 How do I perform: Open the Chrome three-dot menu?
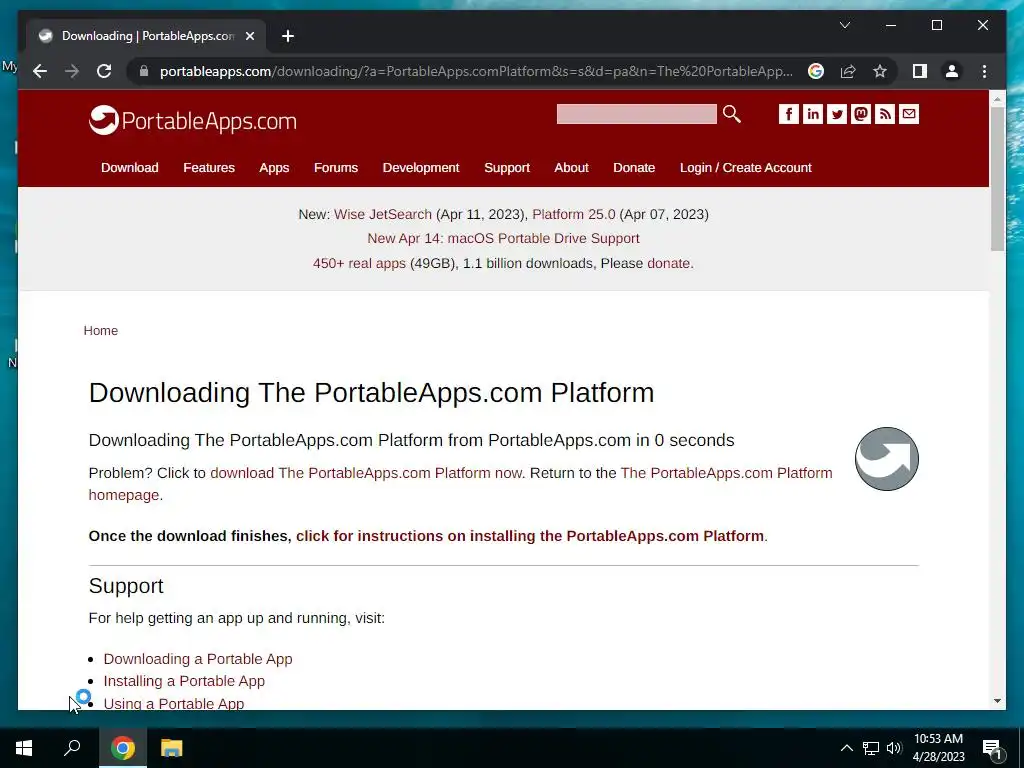click(984, 71)
